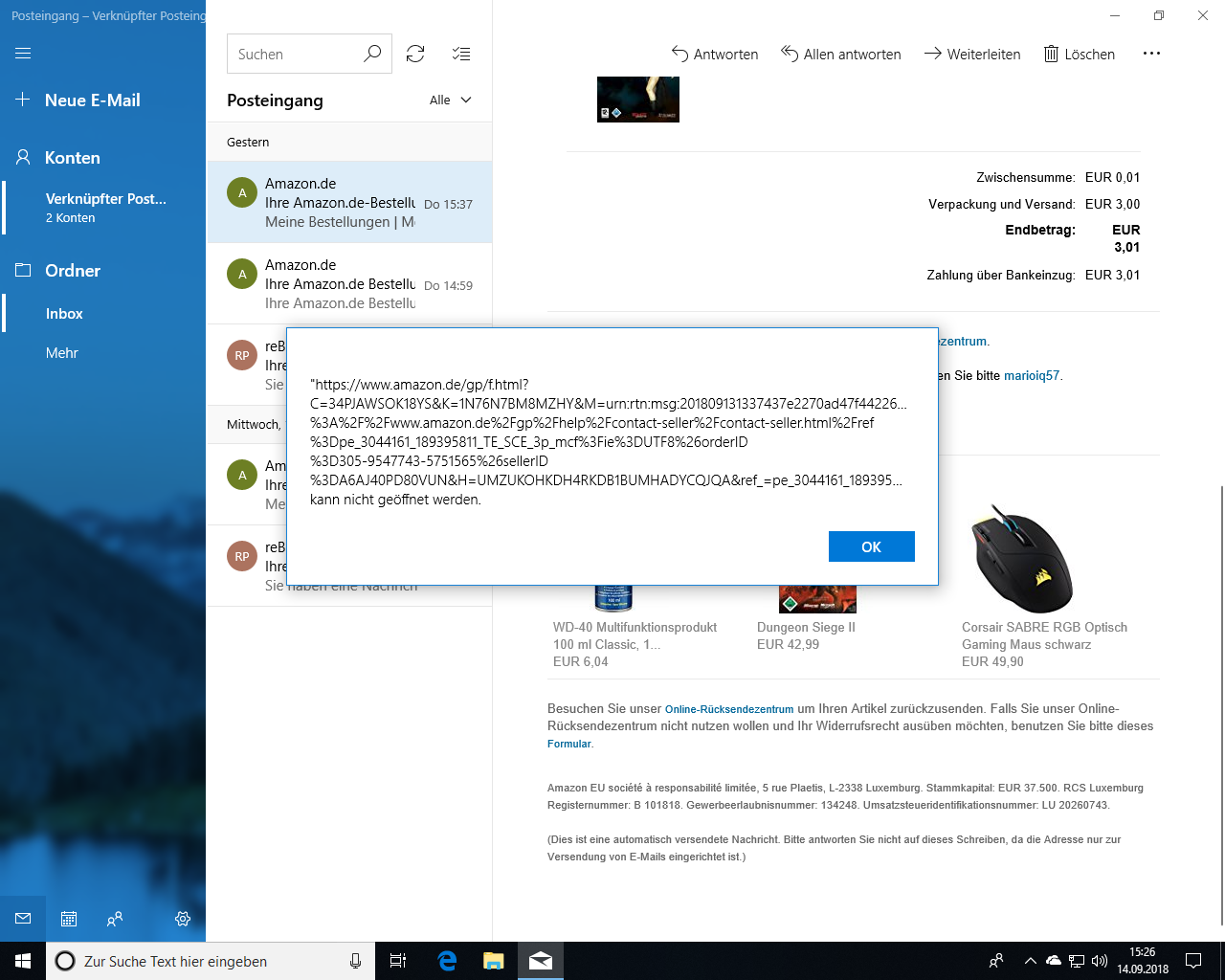Open the People contacts icon
This screenshot has height=980, width=1225.
coord(115,919)
